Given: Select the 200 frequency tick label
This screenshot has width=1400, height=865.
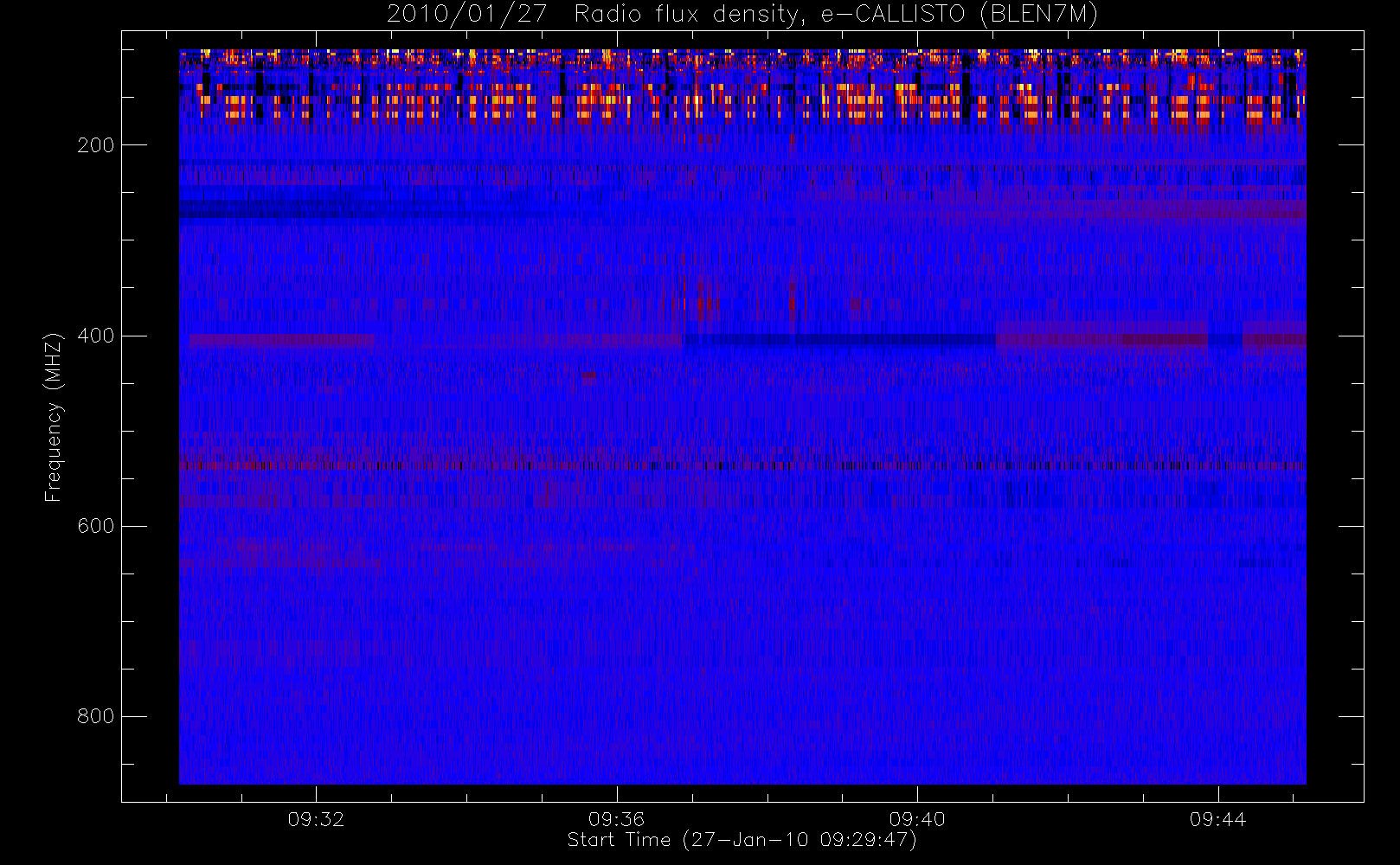Looking at the screenshot, I should coord(96,145).
